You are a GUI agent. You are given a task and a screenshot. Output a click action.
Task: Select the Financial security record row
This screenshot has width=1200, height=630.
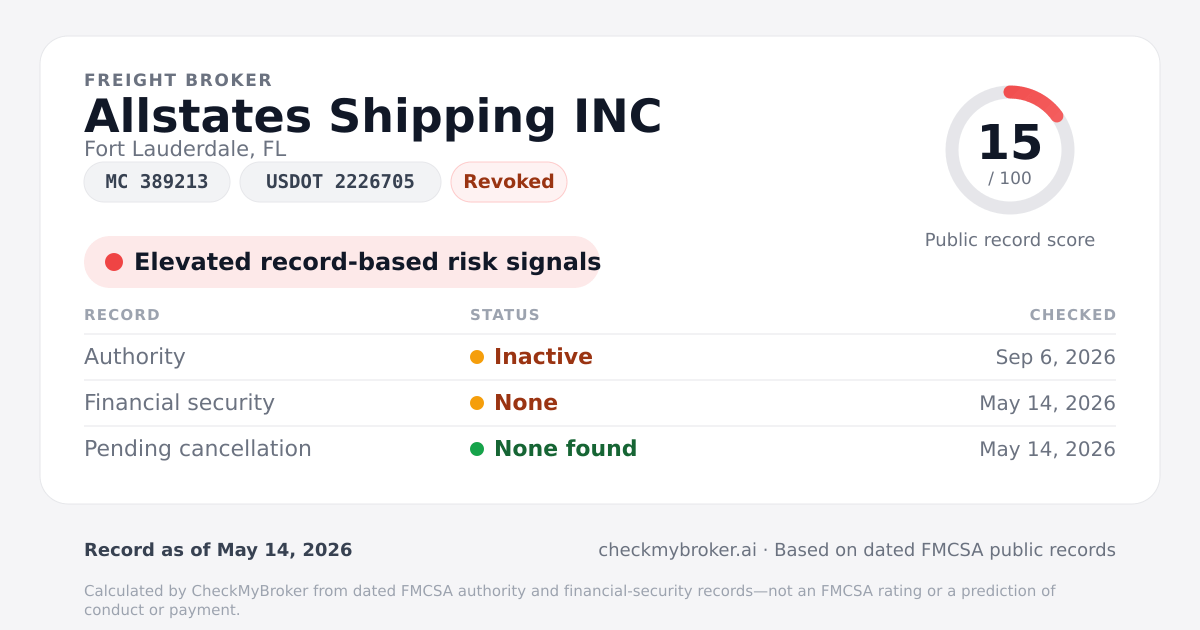click(600, 403)
